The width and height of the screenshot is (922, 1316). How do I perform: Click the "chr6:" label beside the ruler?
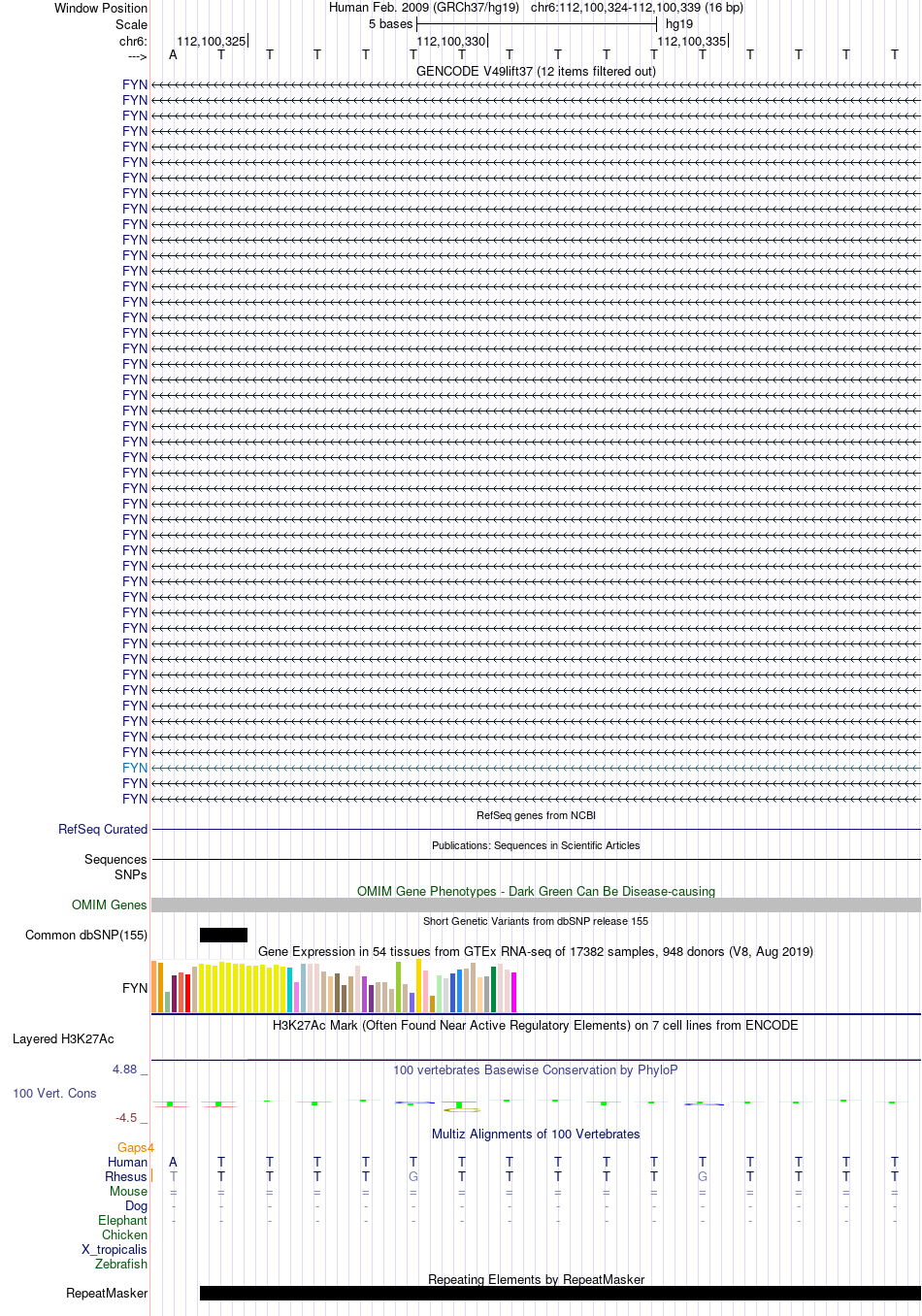click(133, 41)
